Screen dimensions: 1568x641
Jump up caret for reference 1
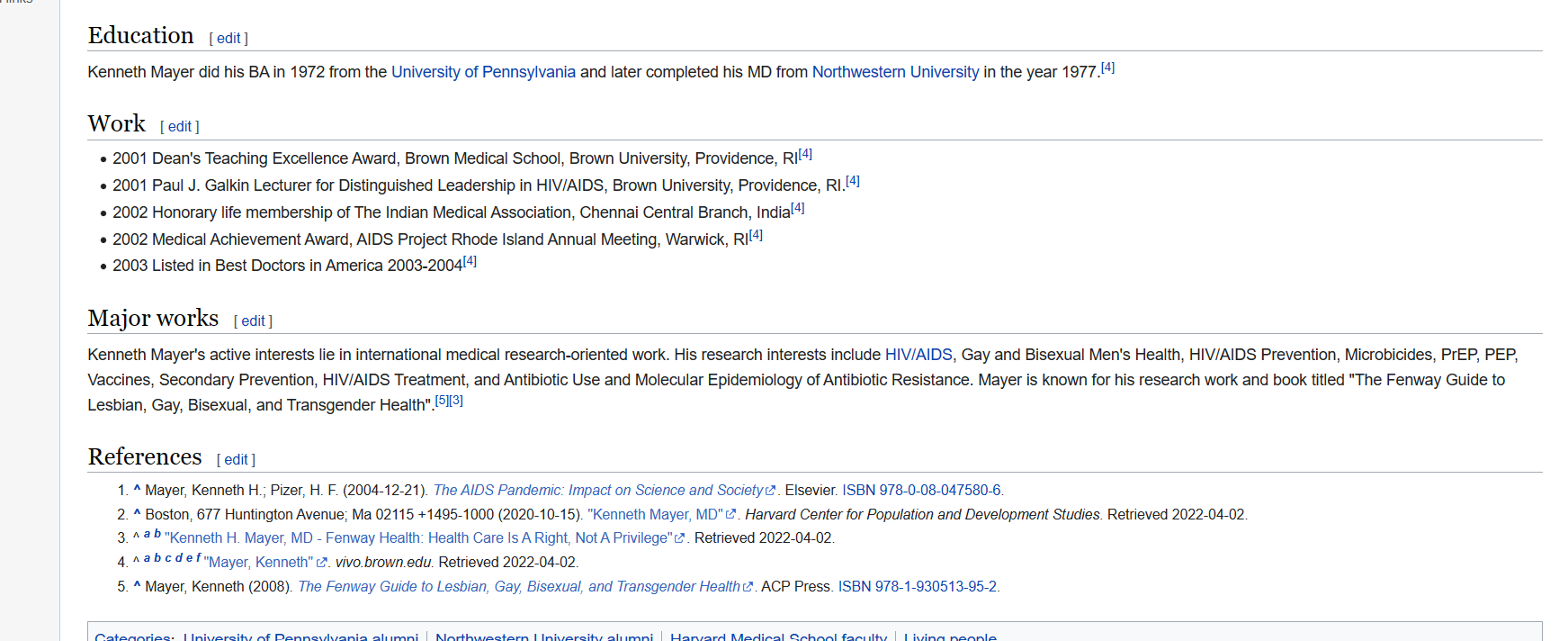(137, 489)
